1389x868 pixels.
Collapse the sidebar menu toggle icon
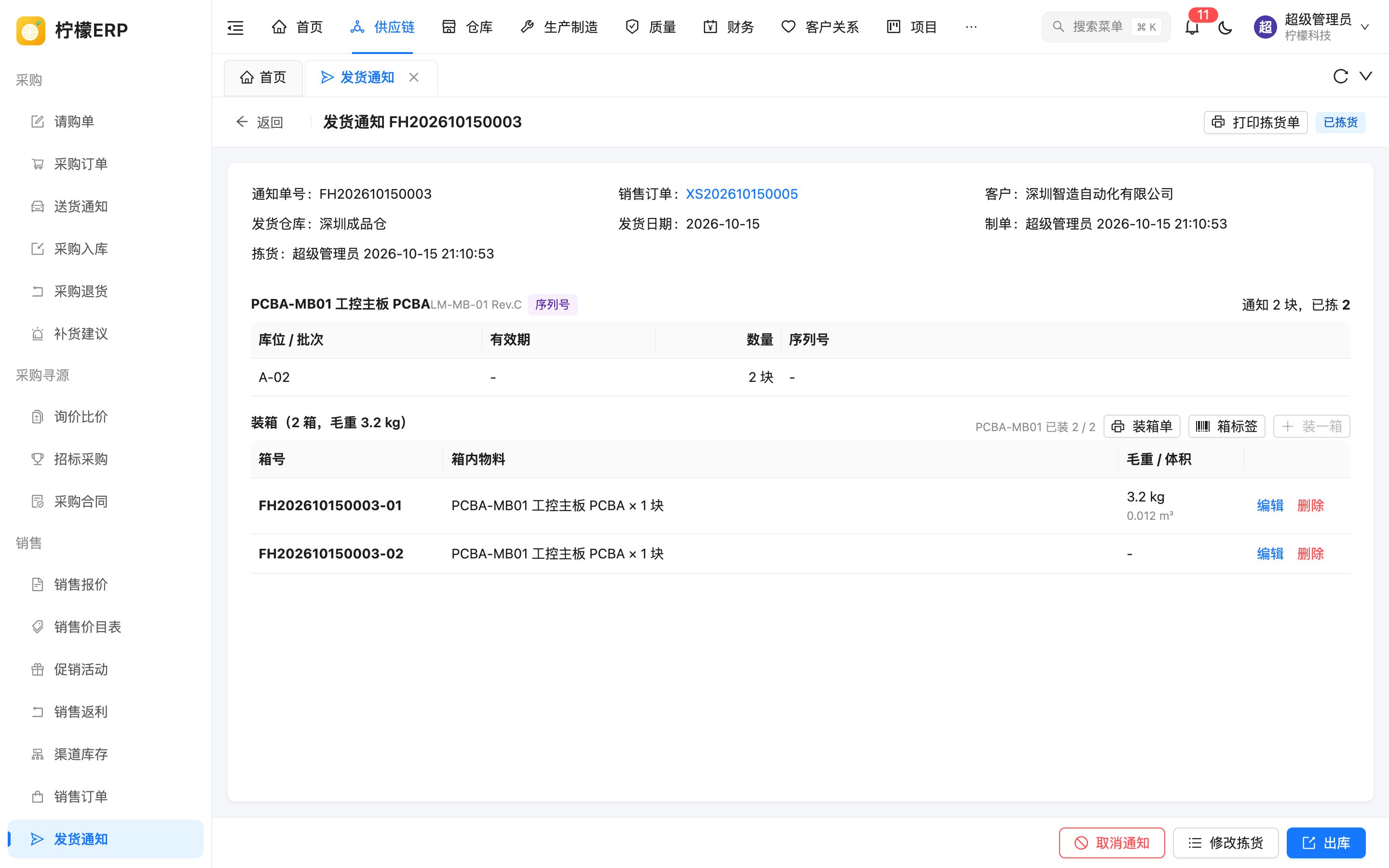point(235,27)
